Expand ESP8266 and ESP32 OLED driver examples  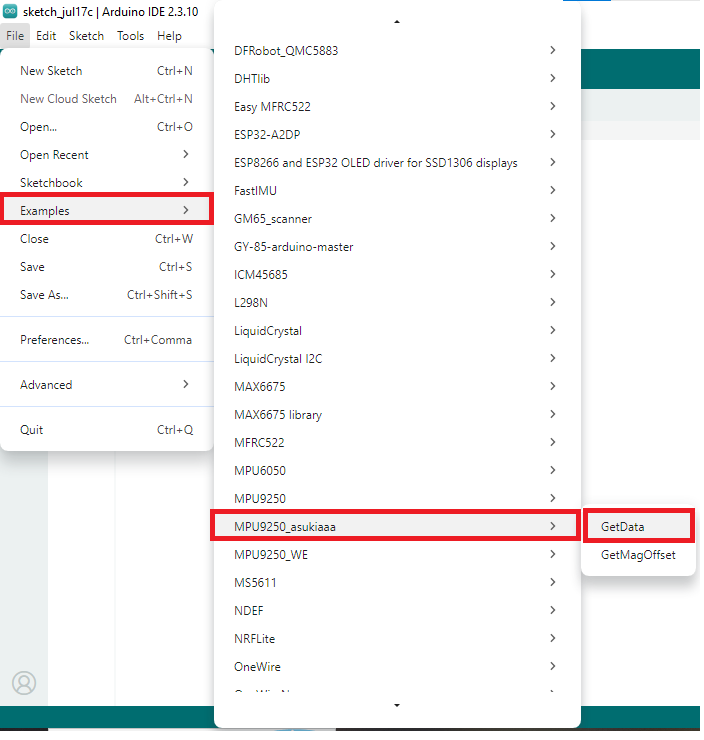[397, 162]
